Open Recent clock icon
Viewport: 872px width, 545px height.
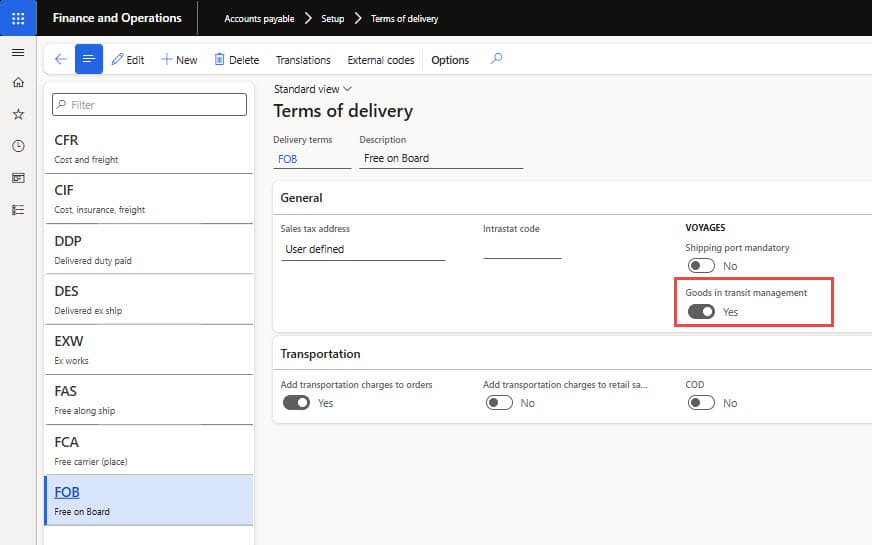tap(18, 146)
